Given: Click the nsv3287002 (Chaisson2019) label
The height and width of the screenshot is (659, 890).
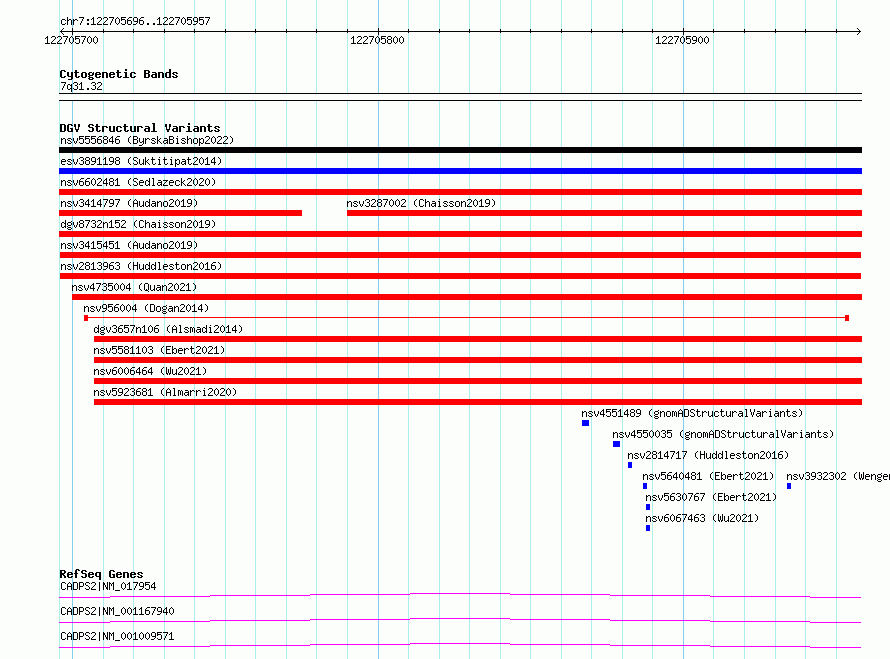Looking at the screenshot, I should [x=421, y=203].
